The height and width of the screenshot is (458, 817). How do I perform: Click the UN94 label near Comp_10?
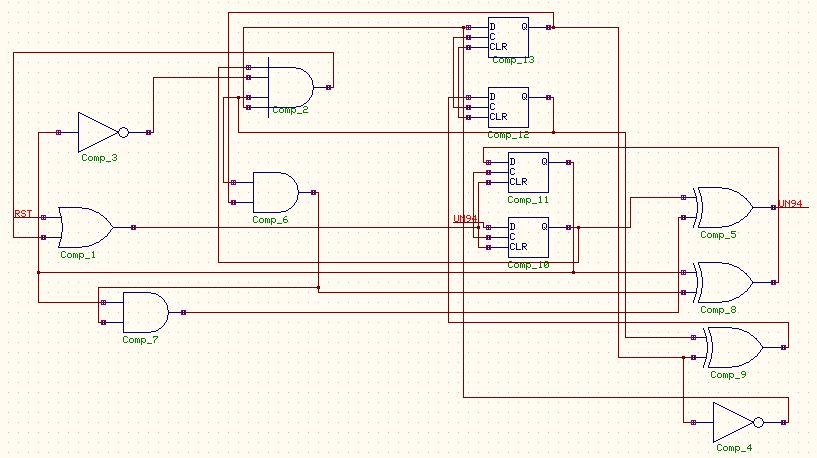[x=465, y=218]
